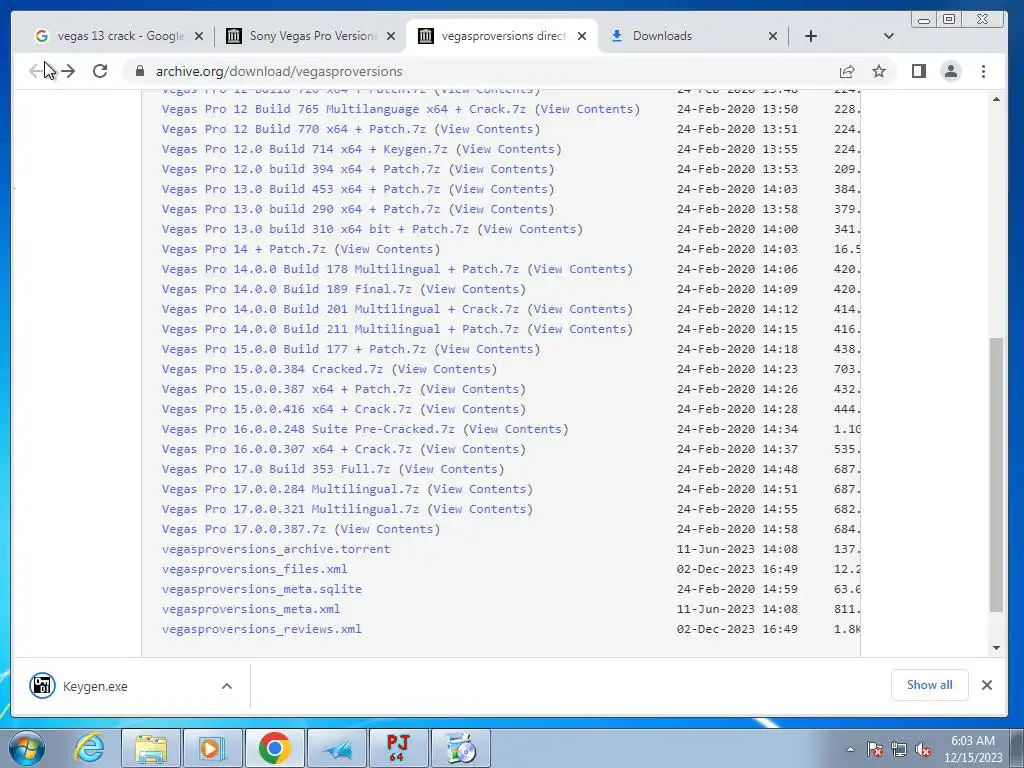Open the paper plane app in the taskbar
Screen dimensions: 1024x768
(x=336, y=748)
